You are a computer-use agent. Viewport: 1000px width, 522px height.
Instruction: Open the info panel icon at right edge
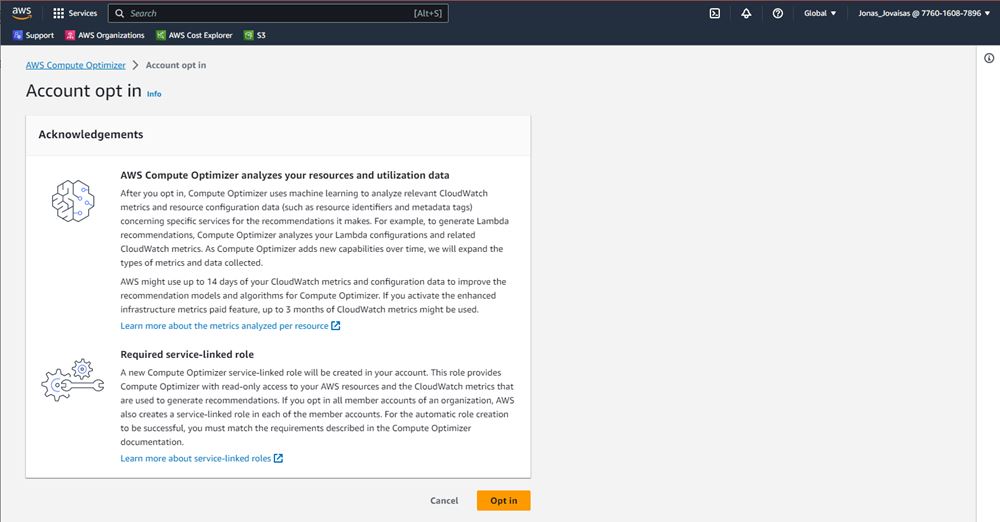[x=989, y=58]
